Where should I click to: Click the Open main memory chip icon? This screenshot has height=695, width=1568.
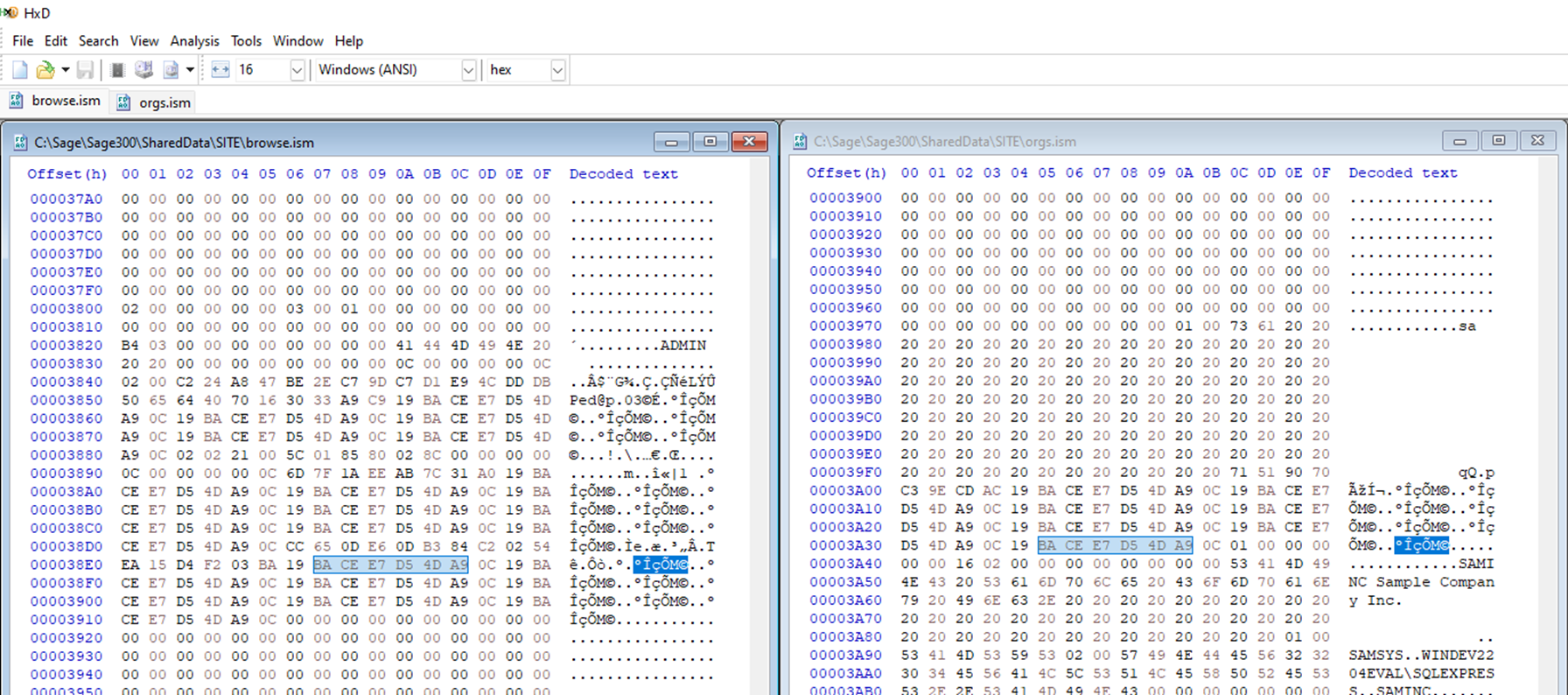tap(117, 70)
